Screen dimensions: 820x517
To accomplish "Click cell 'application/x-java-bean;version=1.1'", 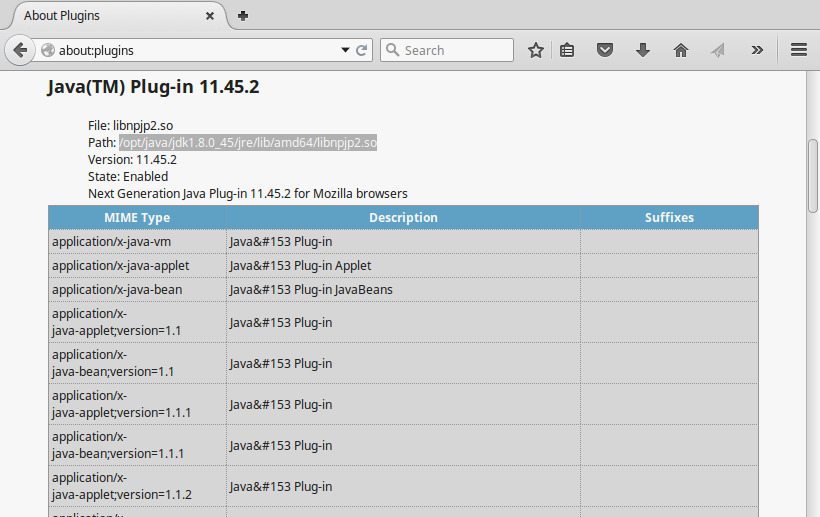I will 137,363.
